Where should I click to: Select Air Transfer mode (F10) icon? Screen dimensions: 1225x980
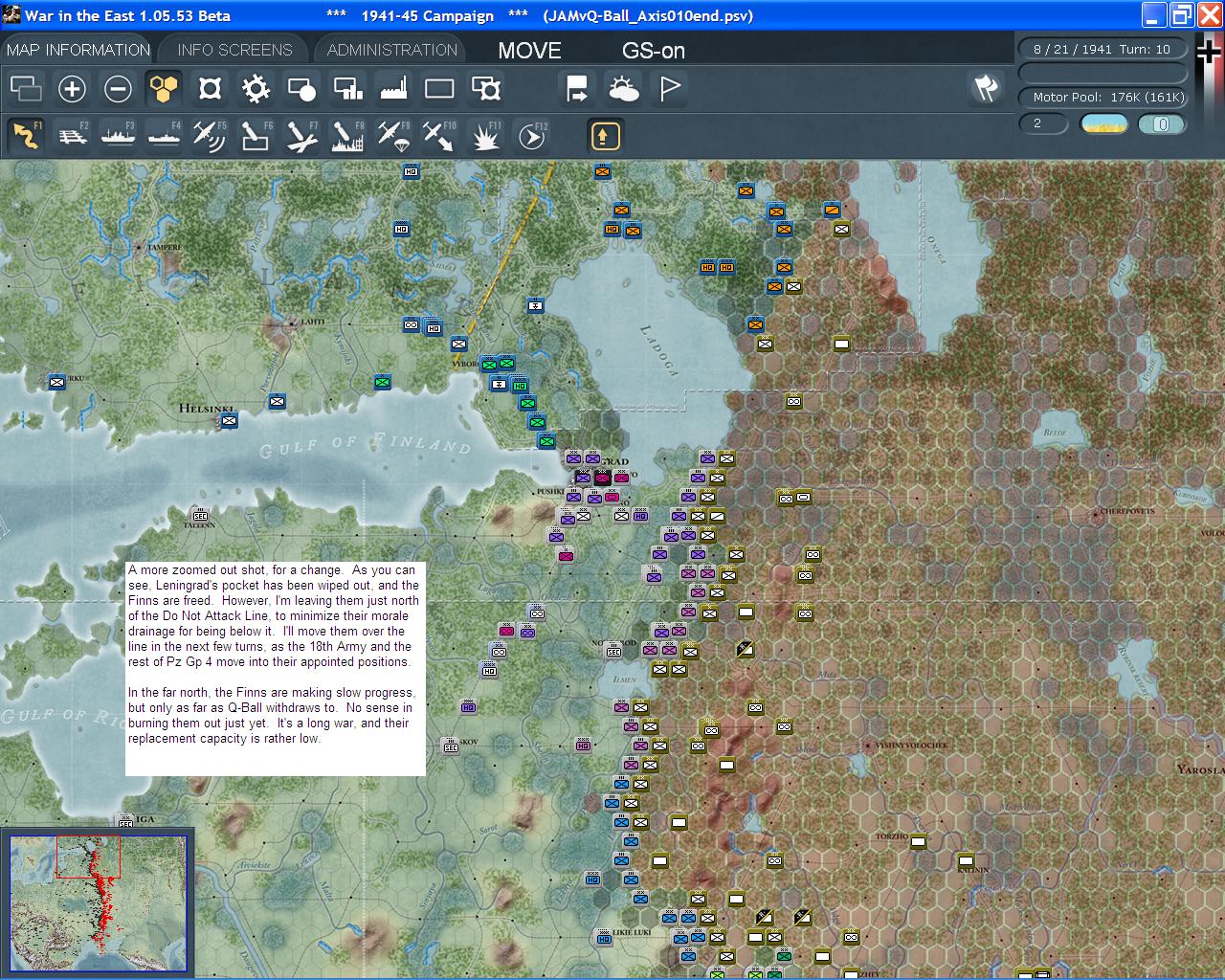pyautogui.click(x=439, y=136)
